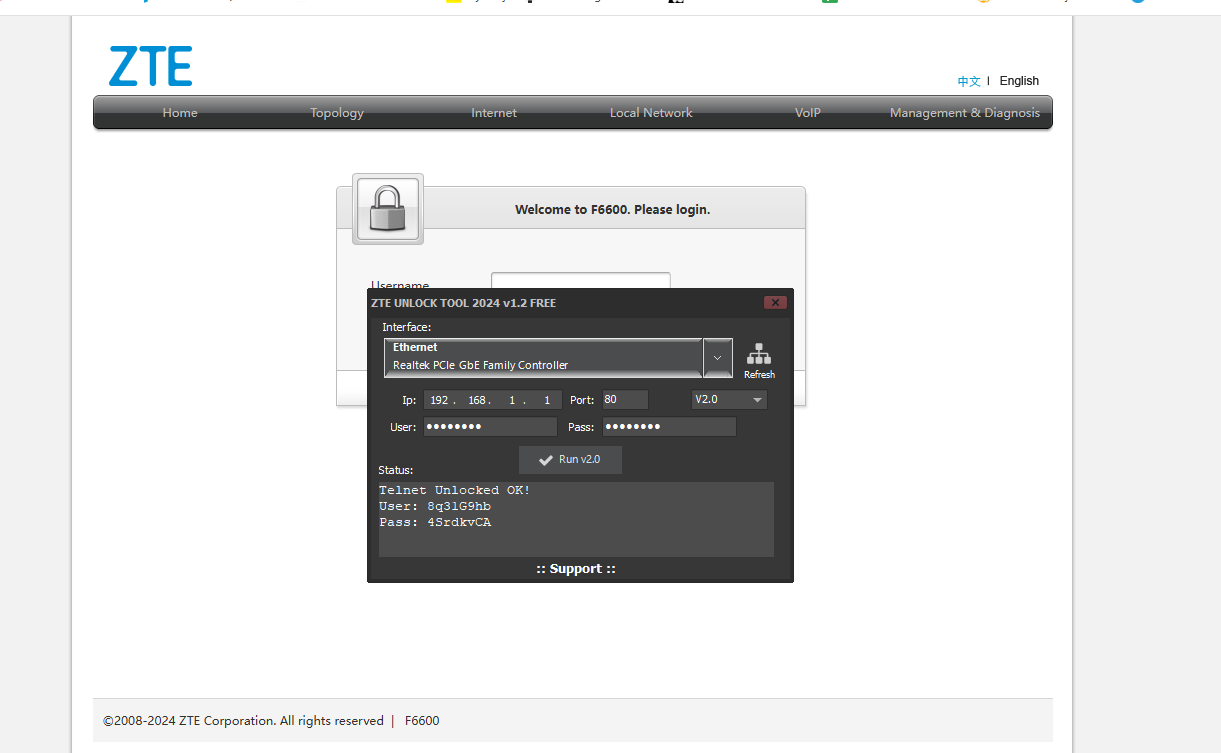Viewport: 1221px width, 753px height.
Task: Click the 'Pass: 4SrdkvCA' status line
Action: pos(435,522)
